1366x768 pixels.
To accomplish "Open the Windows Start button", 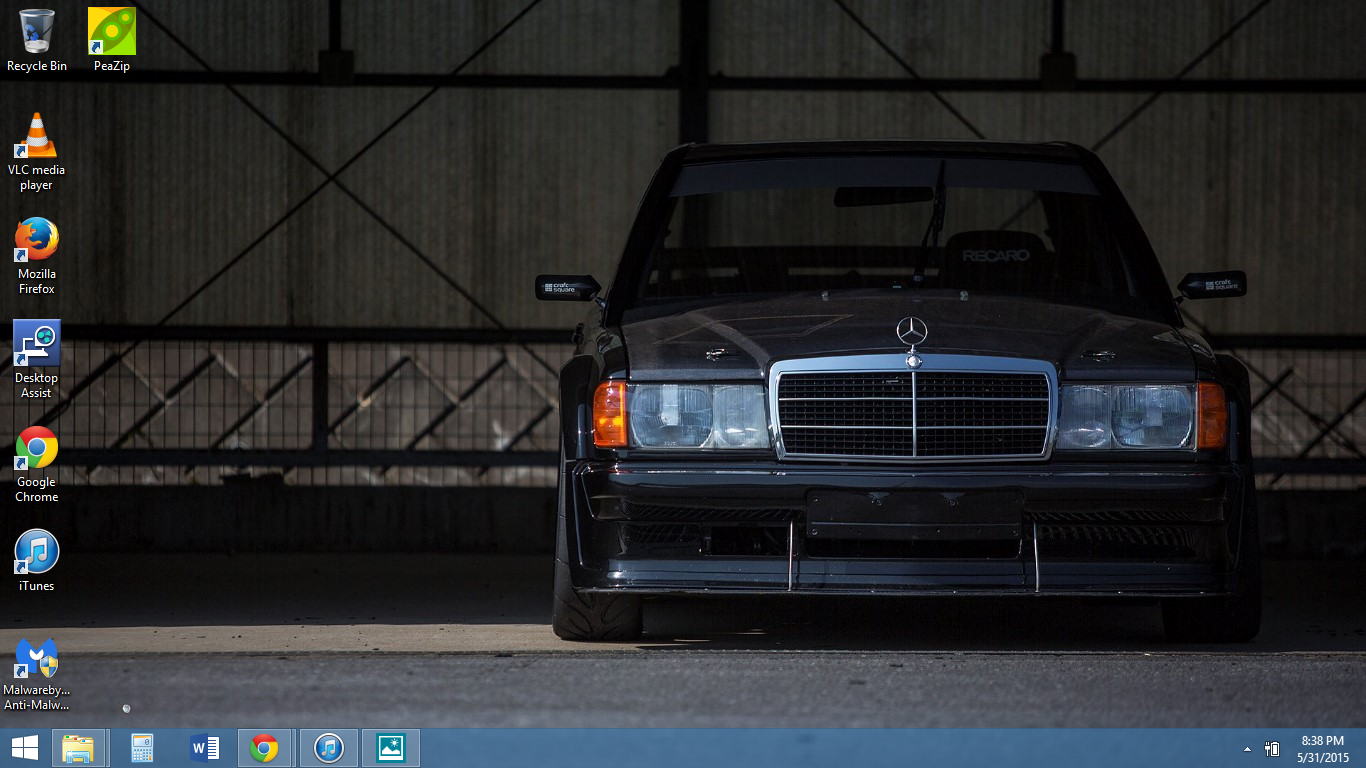I will click(25, 748).
